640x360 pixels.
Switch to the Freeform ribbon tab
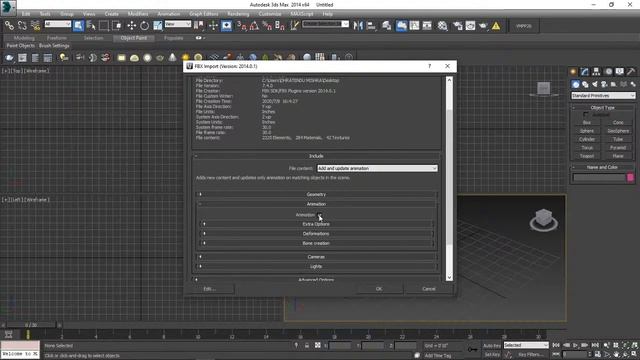pyautogui.click(x=57, y=38)
